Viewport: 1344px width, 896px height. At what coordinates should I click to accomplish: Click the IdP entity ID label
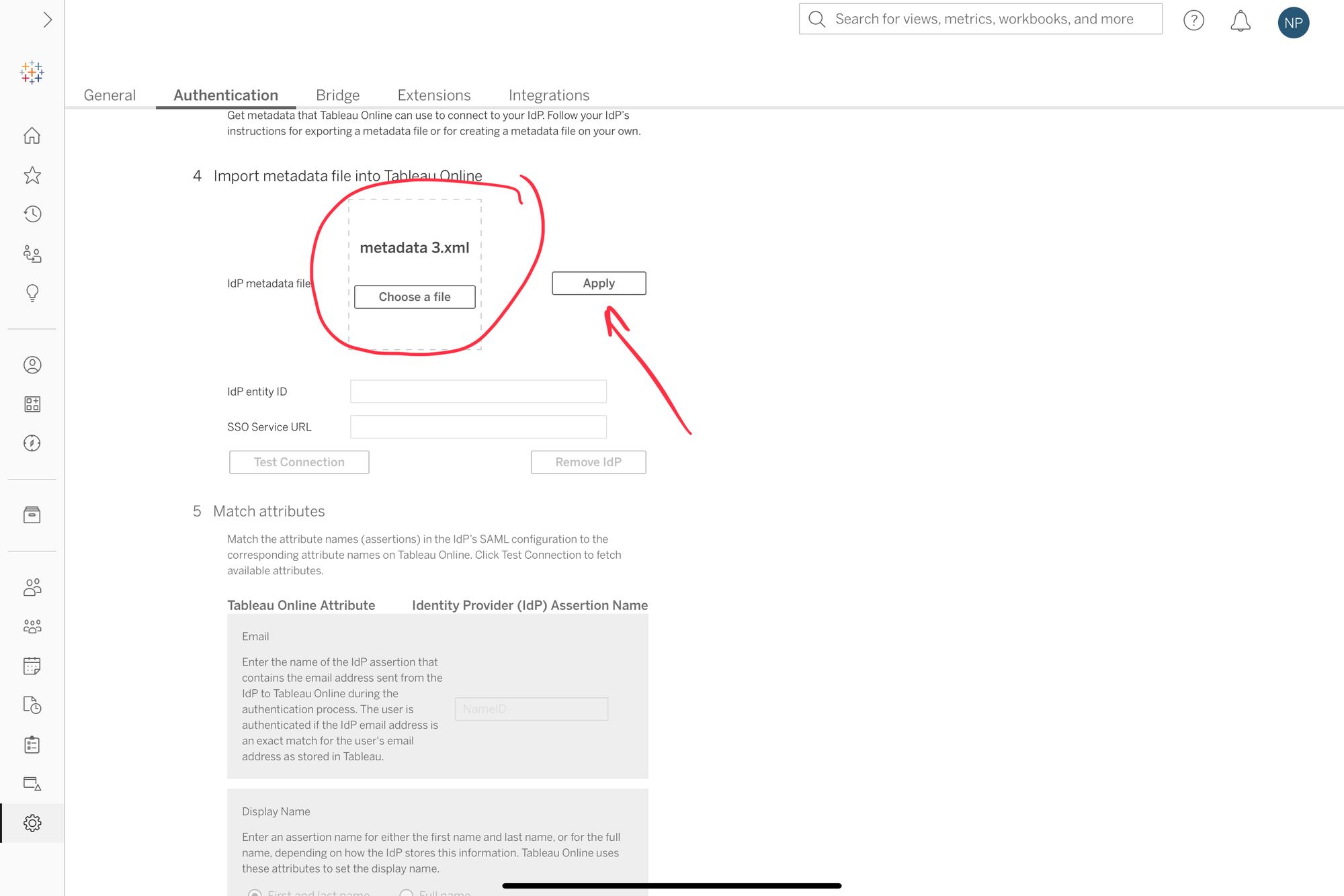257,392
